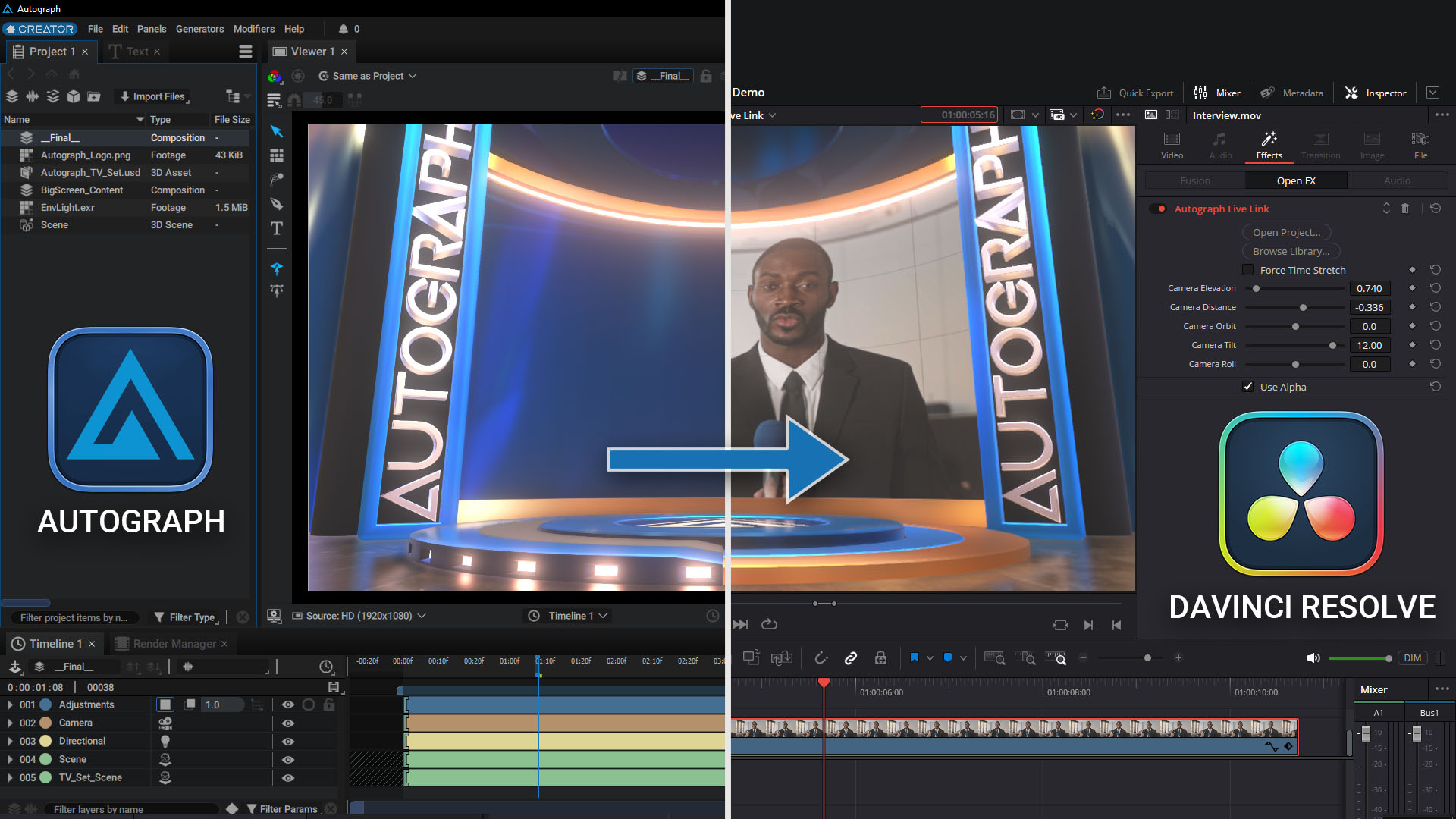1456x819 pixels.
Task: Click the grid layout tool icon
Action: tap(277, 155)
